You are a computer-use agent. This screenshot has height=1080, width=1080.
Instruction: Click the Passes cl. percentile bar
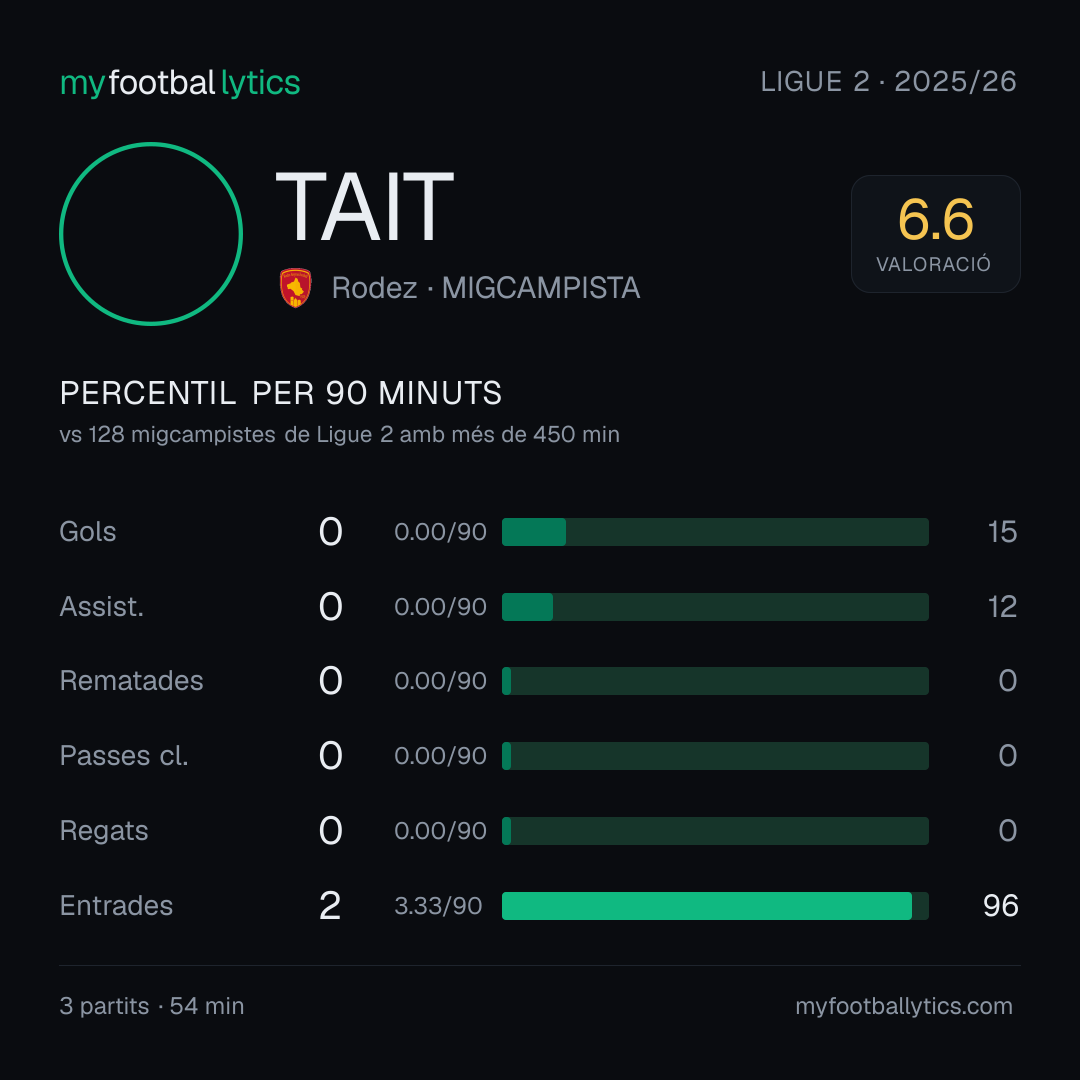(x=715, y=756)
